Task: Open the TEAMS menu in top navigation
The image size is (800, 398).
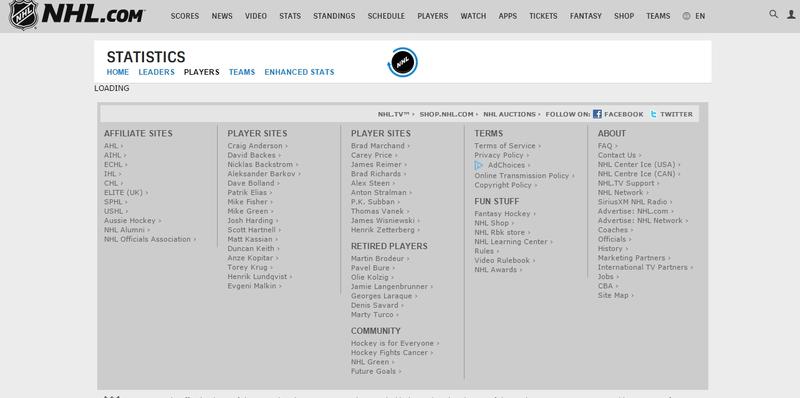Action: point(658,16)
